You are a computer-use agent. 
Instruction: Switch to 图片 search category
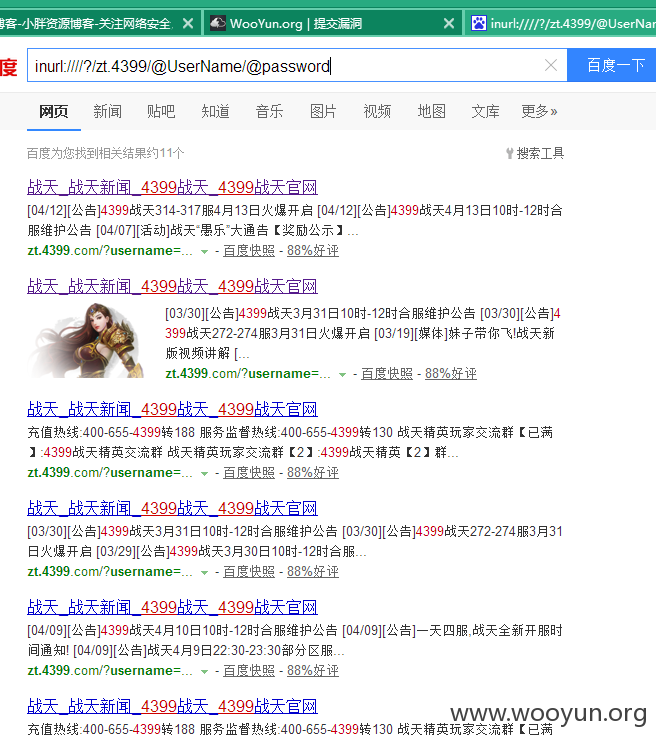pos(323,112)
